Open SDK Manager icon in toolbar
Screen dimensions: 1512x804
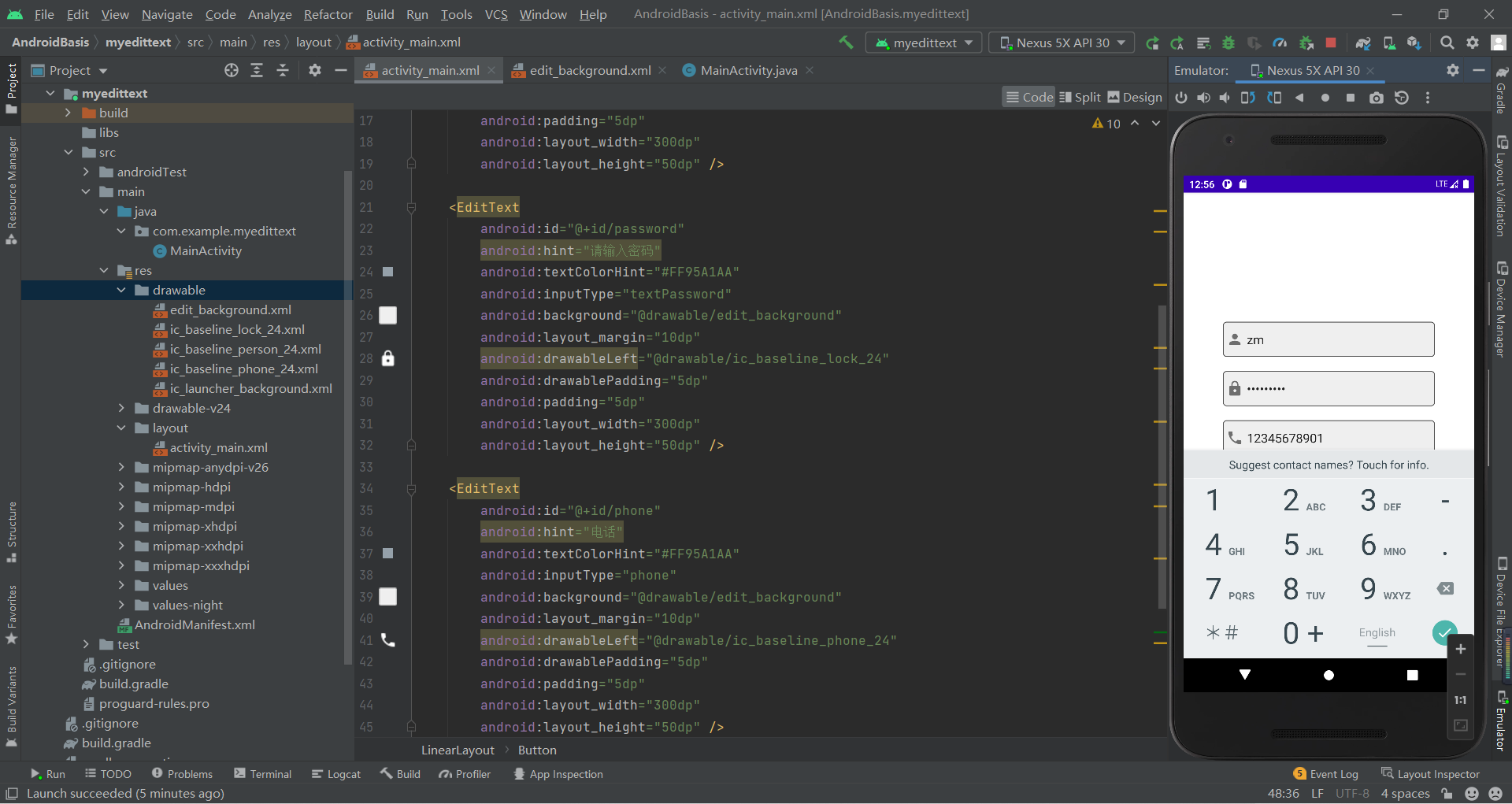click(x=1414, y=43)
